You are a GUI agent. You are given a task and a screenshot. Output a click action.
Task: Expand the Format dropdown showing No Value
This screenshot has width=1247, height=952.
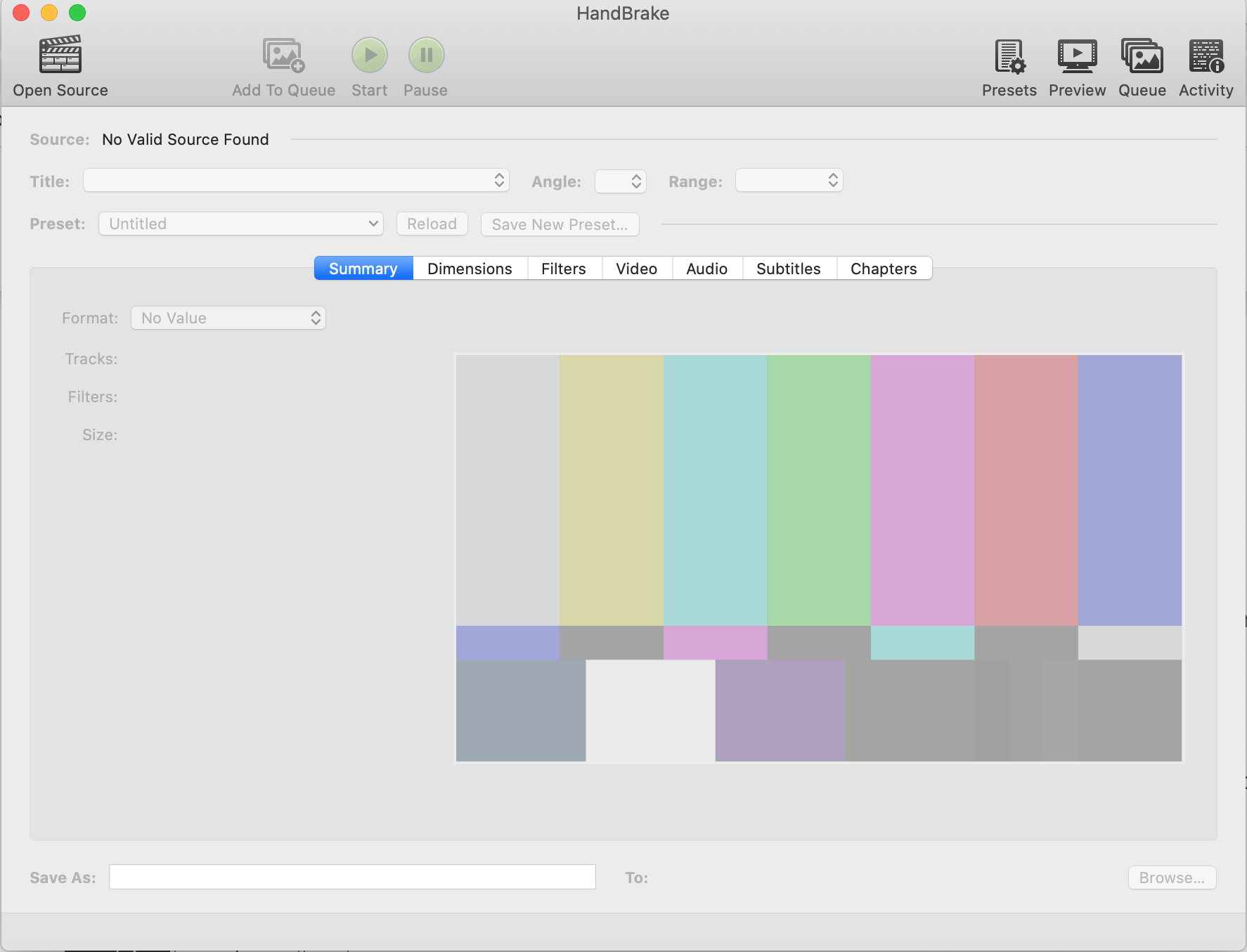[228, 319]
